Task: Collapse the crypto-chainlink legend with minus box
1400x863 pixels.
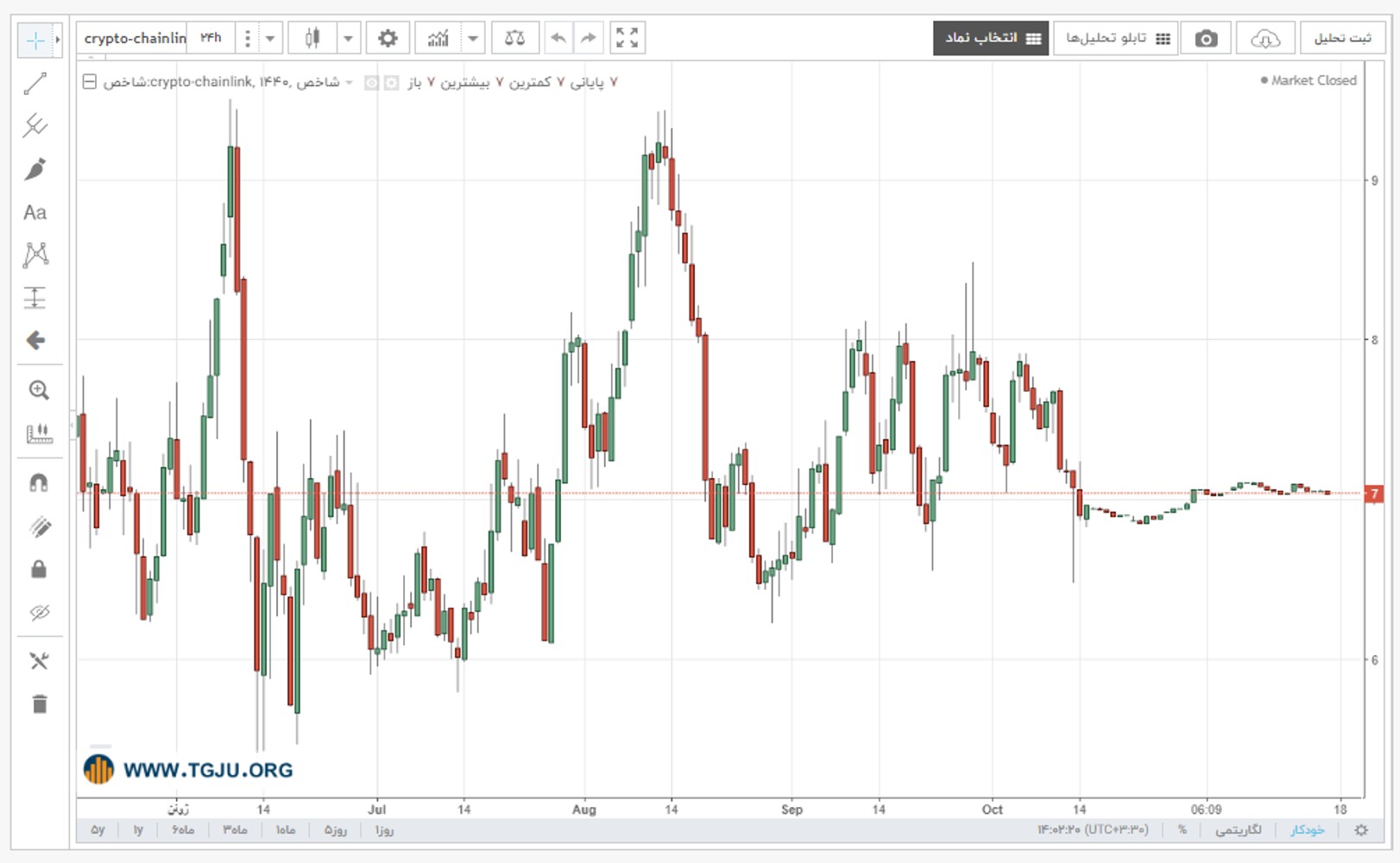Action: (x=89, y=82)
